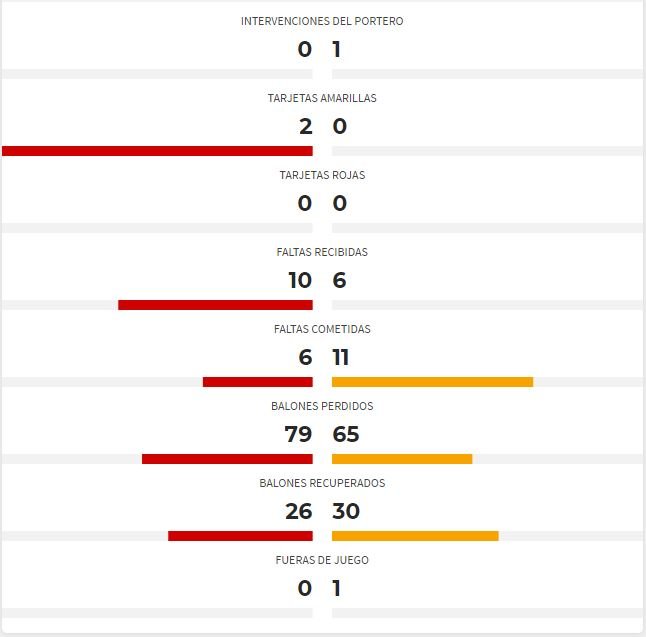Click the orange Faltas Cometidas bar
The height and width of the screenshot is (637, 646).
(x=433, y=382)
